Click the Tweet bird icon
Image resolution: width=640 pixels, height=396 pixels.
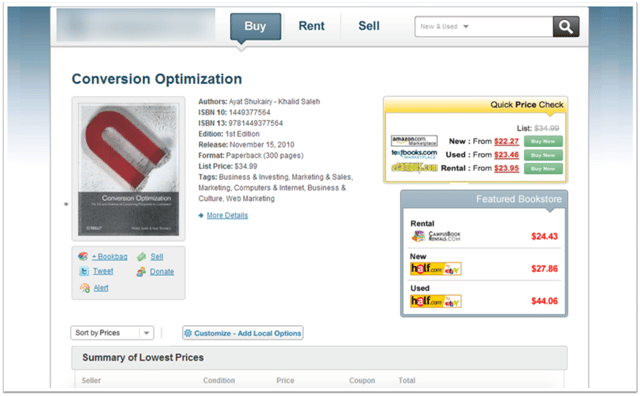84,271
